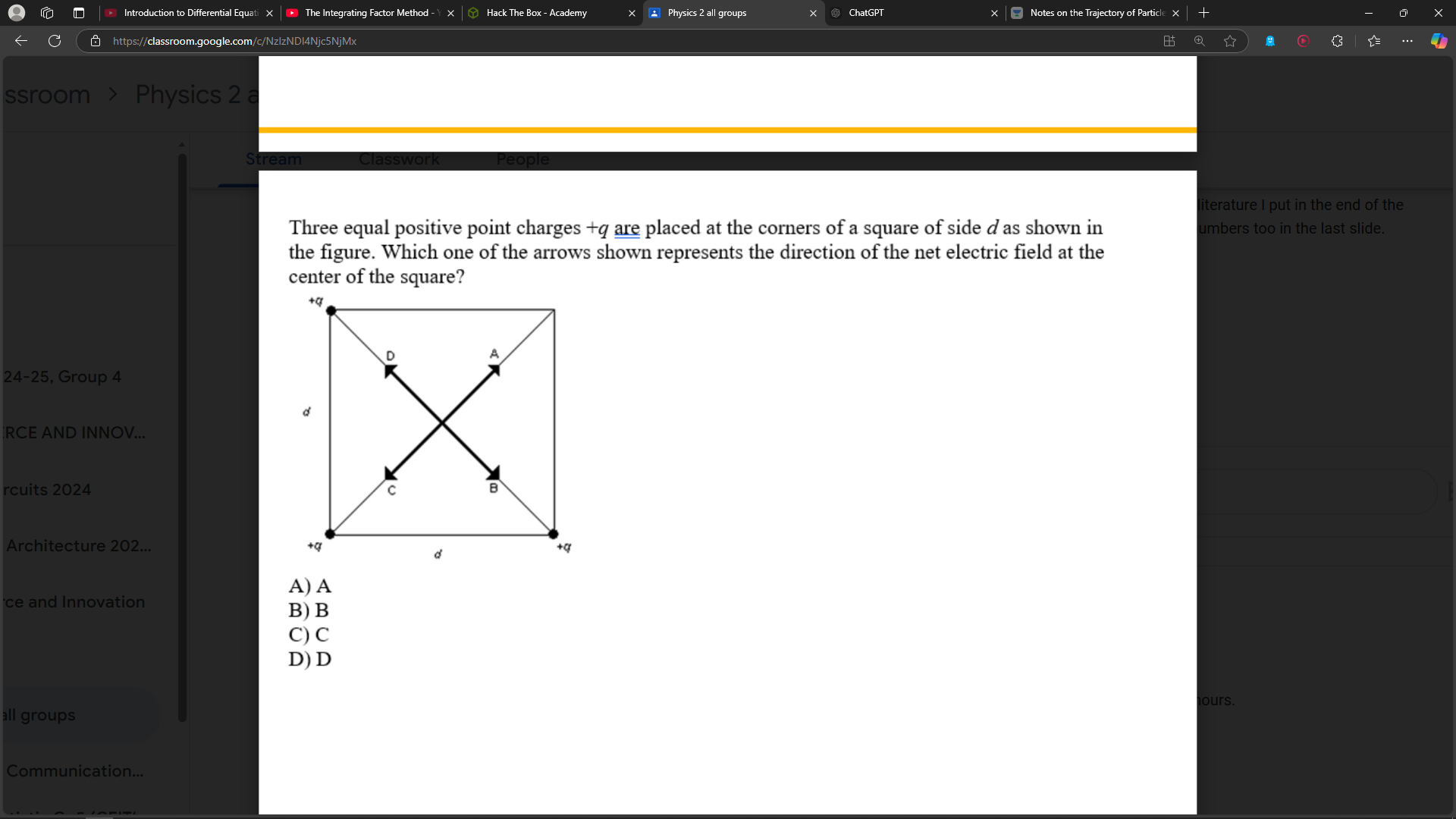Open the Settings and more ellipsis menu
Viewport: 1456px width, 819px height.
point(1407,41)
